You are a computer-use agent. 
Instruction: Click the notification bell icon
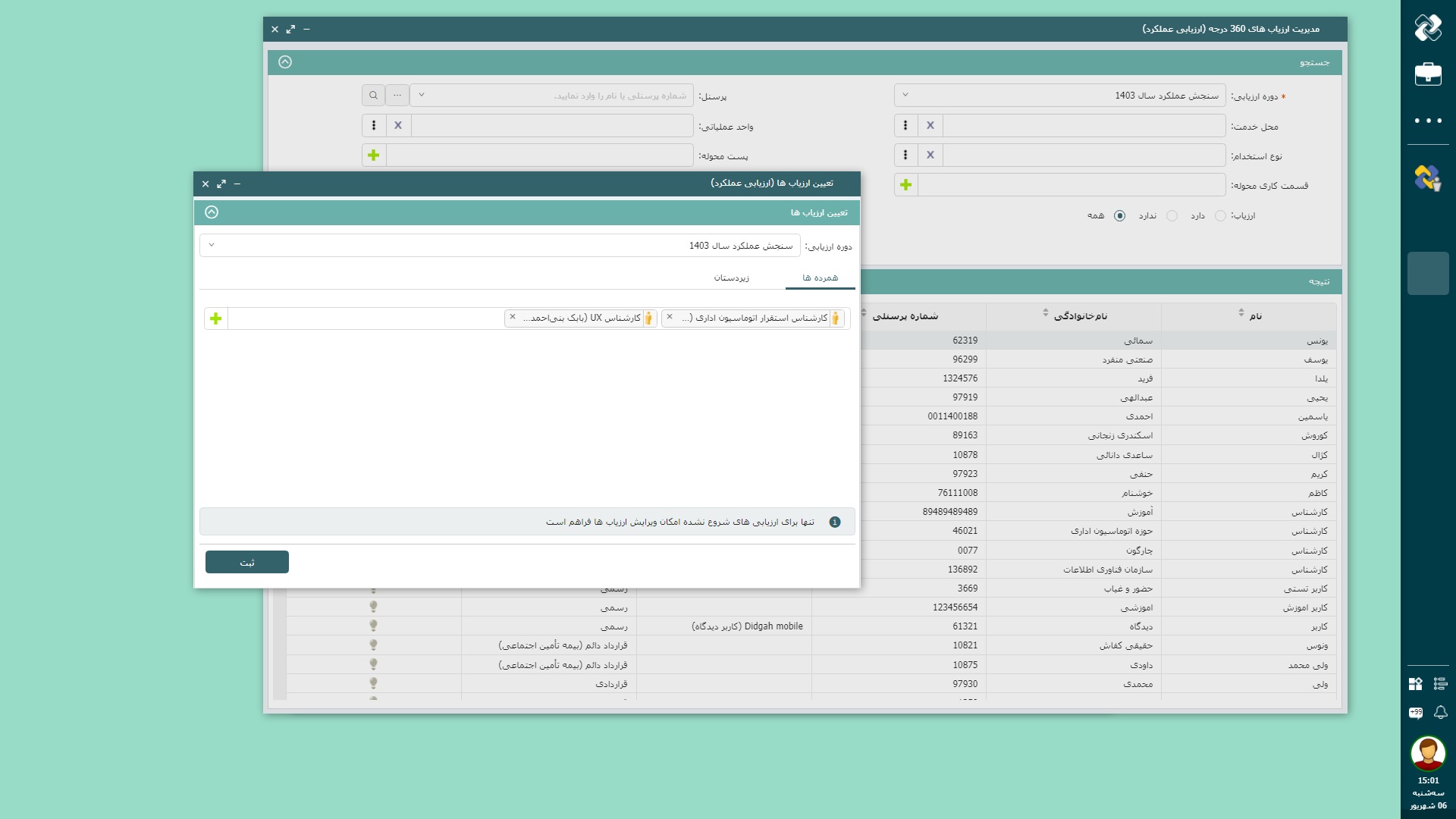click(1441, 712)
